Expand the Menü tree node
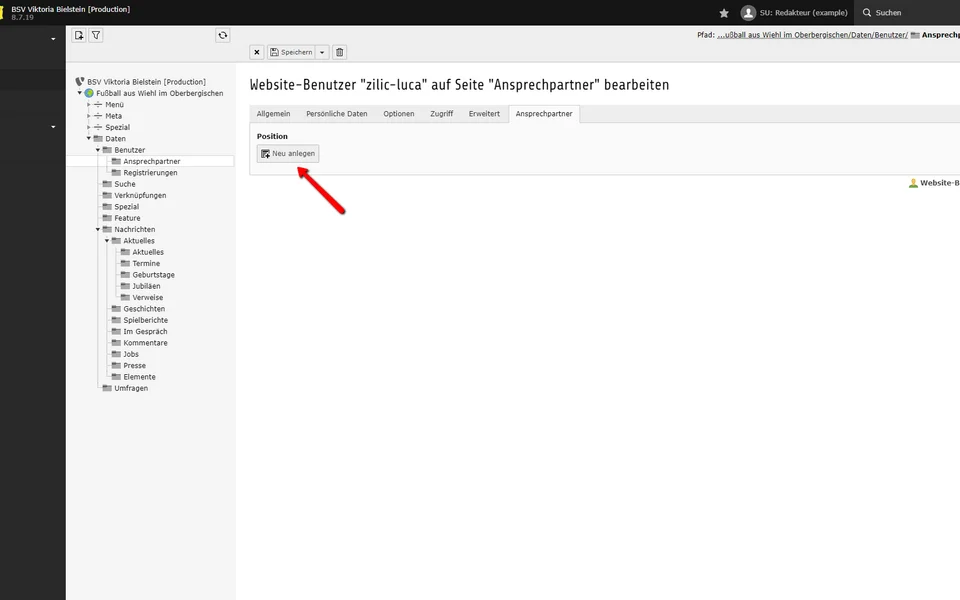 pyautogui.click(x=89, y=105)
